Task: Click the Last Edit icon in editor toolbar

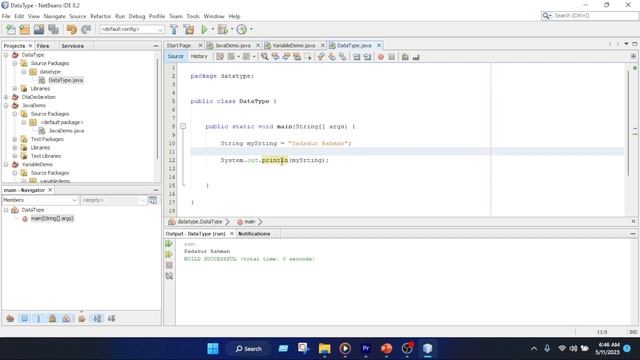Action: (x=220, y=57)
